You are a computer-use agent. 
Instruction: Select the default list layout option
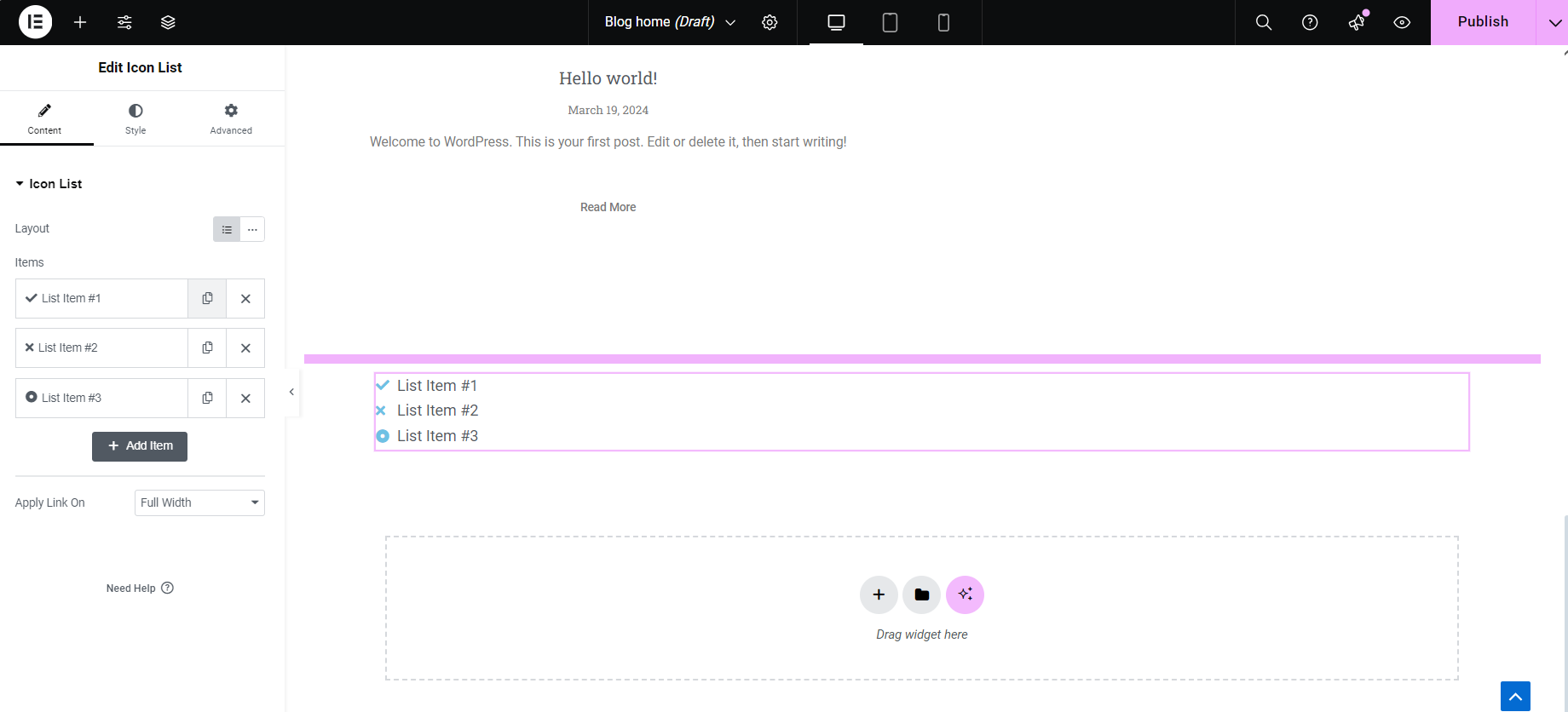[x=227, y=229]
